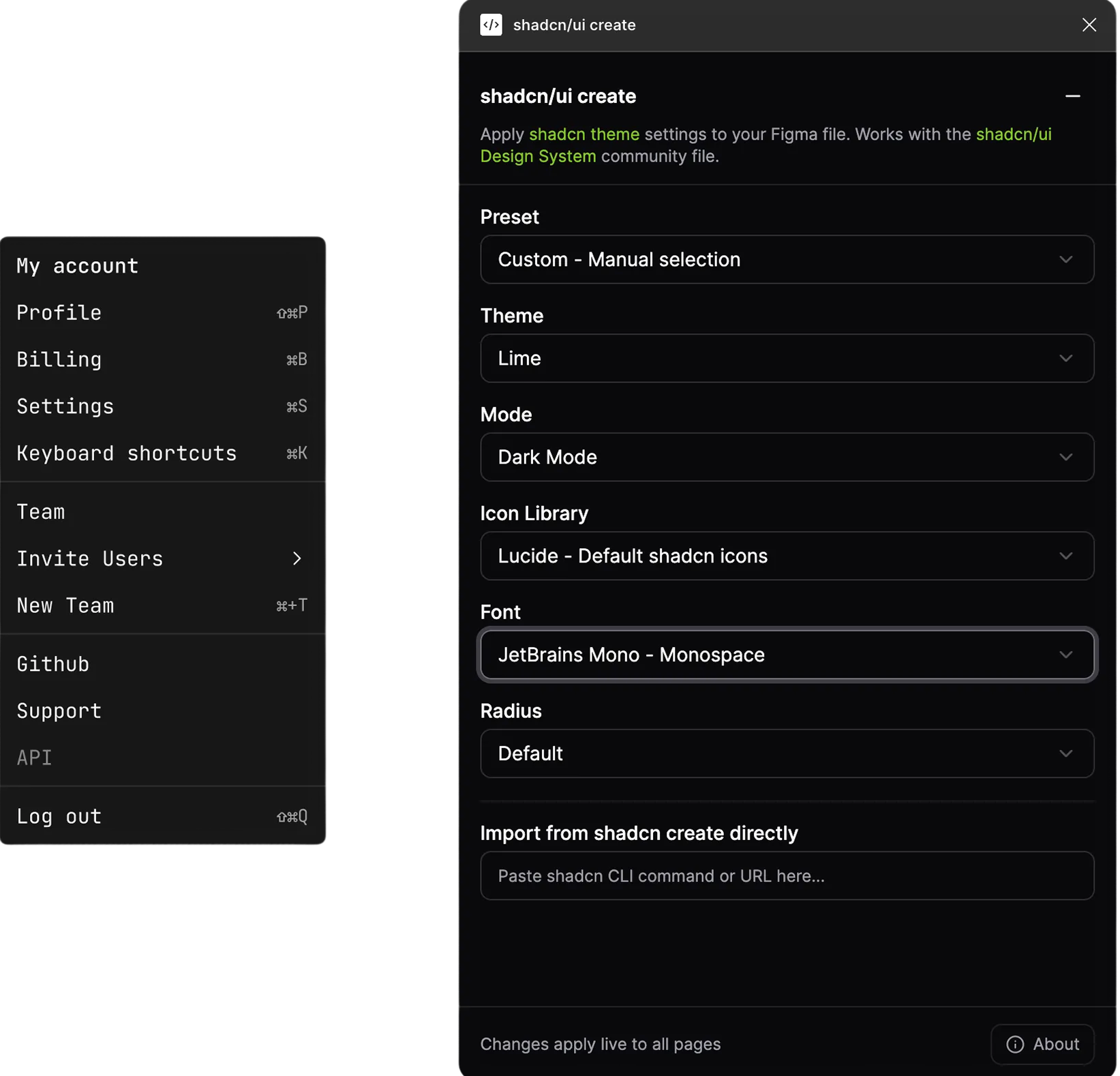The width and height of the screenshot is (1120, 1076).
Task: Follow the shadcn theme link
Action: pyautogui.click(x=584, y=134)
